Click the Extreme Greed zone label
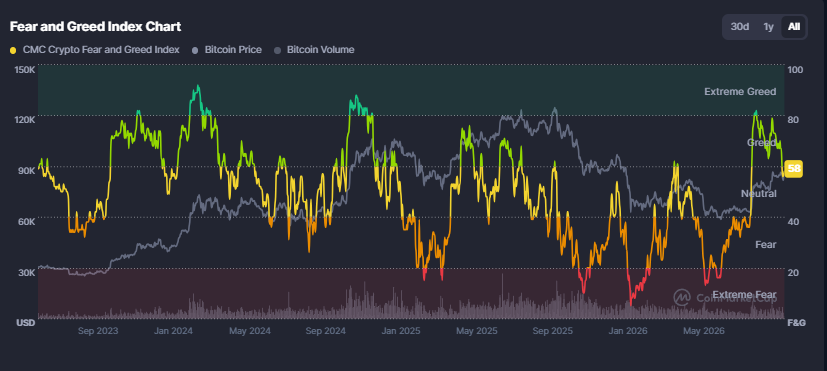Image resolution: width=827 pixels, height=371 pixels. click(740, 92)
